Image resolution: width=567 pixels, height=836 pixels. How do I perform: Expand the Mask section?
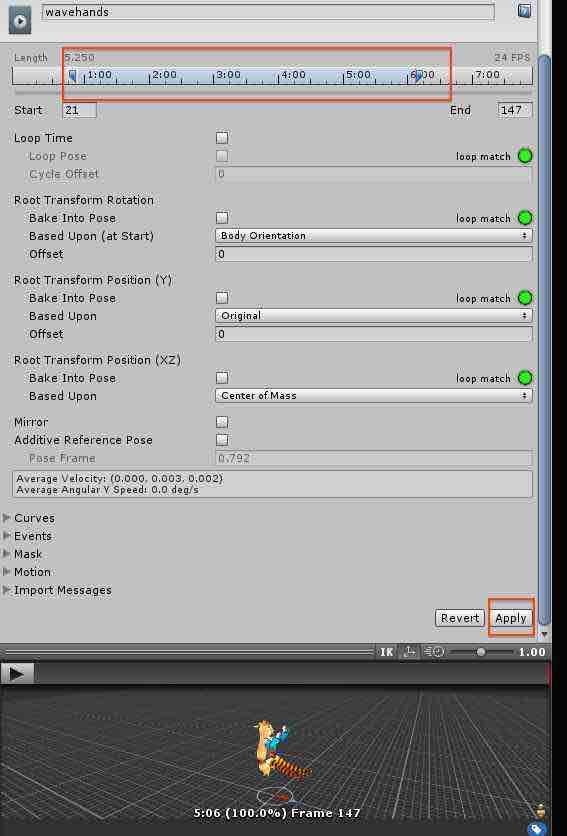[x=7, y=554]
